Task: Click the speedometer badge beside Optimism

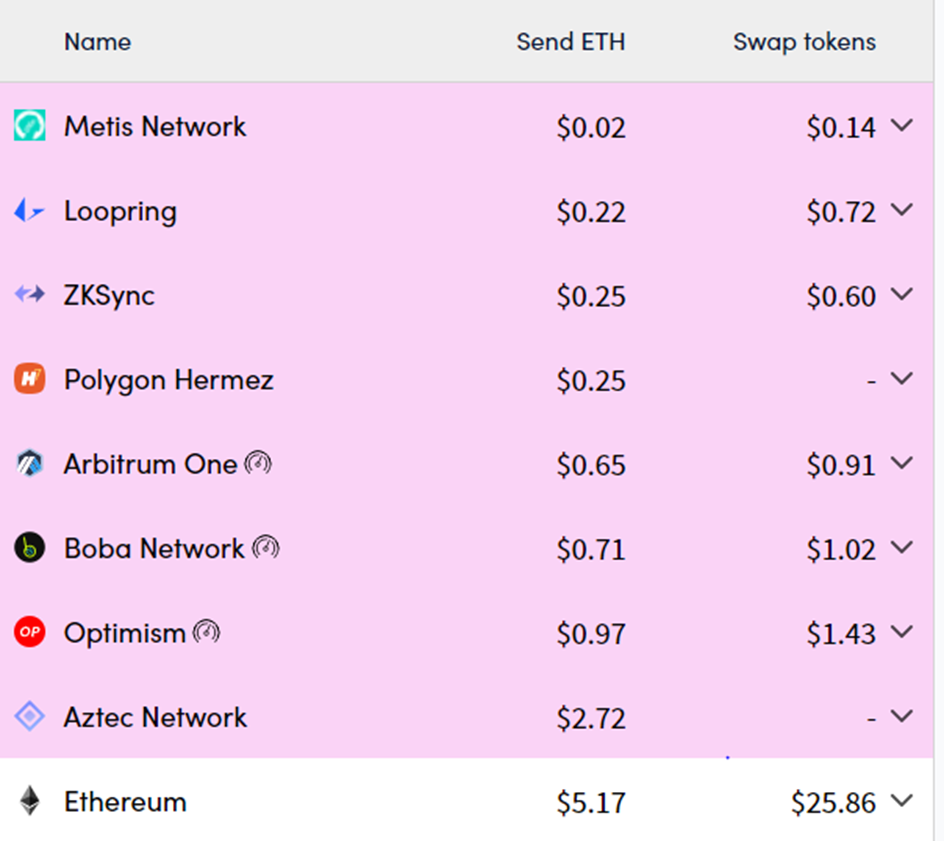Action: (206, 632)
